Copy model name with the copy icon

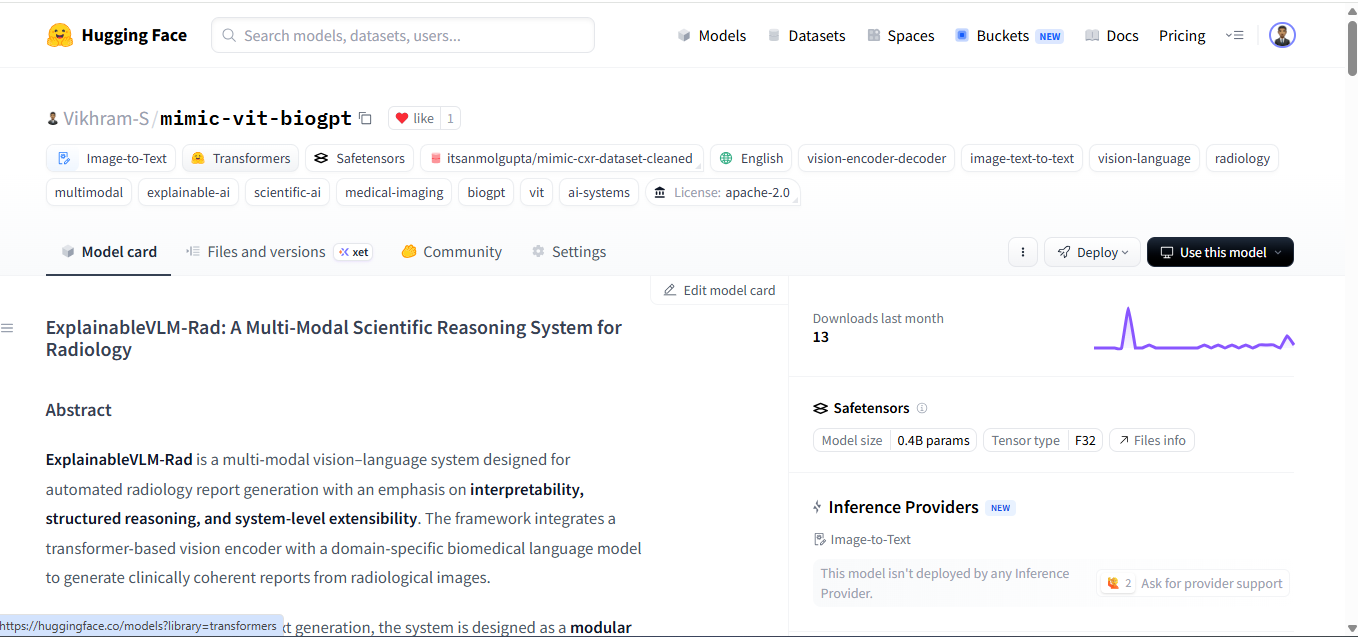click(365, 118)
